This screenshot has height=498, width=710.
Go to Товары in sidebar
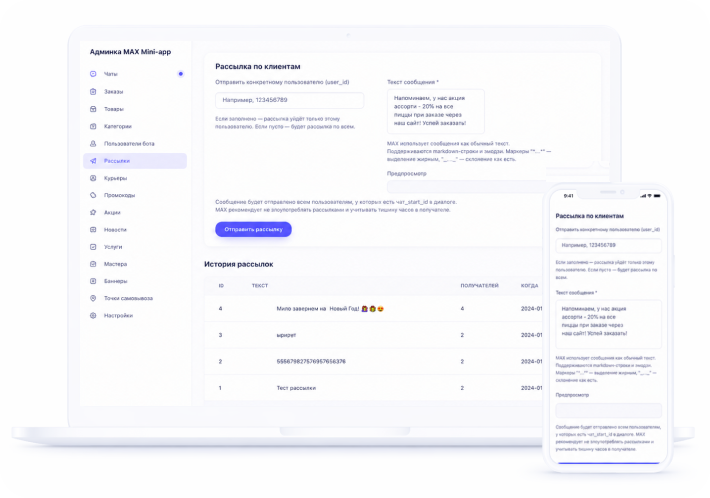135,109
